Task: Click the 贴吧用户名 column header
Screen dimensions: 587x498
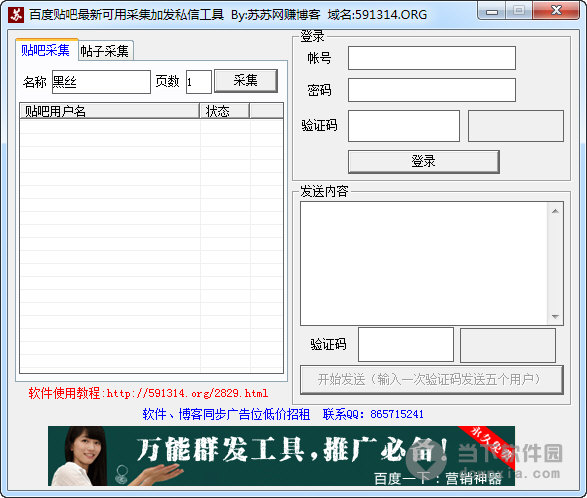Action: [109, 111]
